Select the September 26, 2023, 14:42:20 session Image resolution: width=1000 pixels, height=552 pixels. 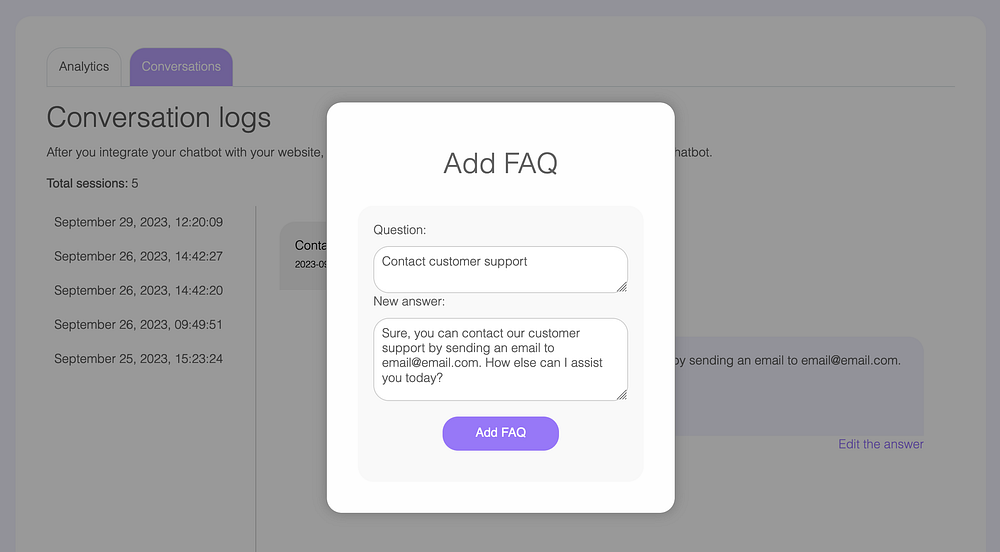coord(138,290)
